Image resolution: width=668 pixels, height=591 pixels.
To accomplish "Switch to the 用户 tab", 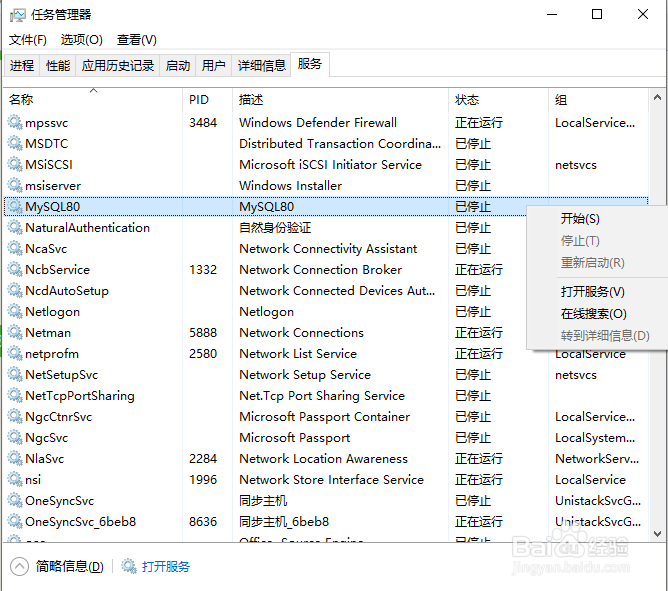I will point(213,66).
